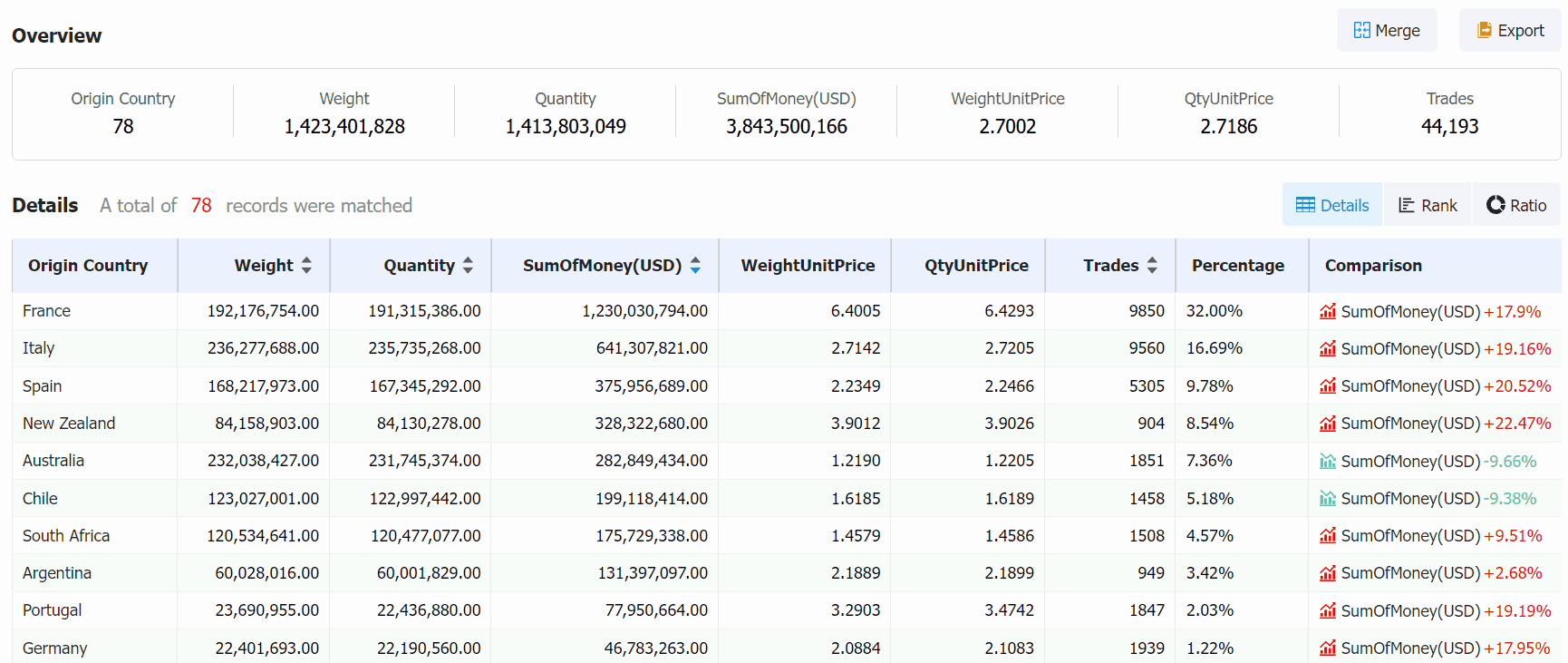This screenshot has width=1568, height=663.
Task: Open New Zealand comparison chart icon
Action: (1328, 424)
